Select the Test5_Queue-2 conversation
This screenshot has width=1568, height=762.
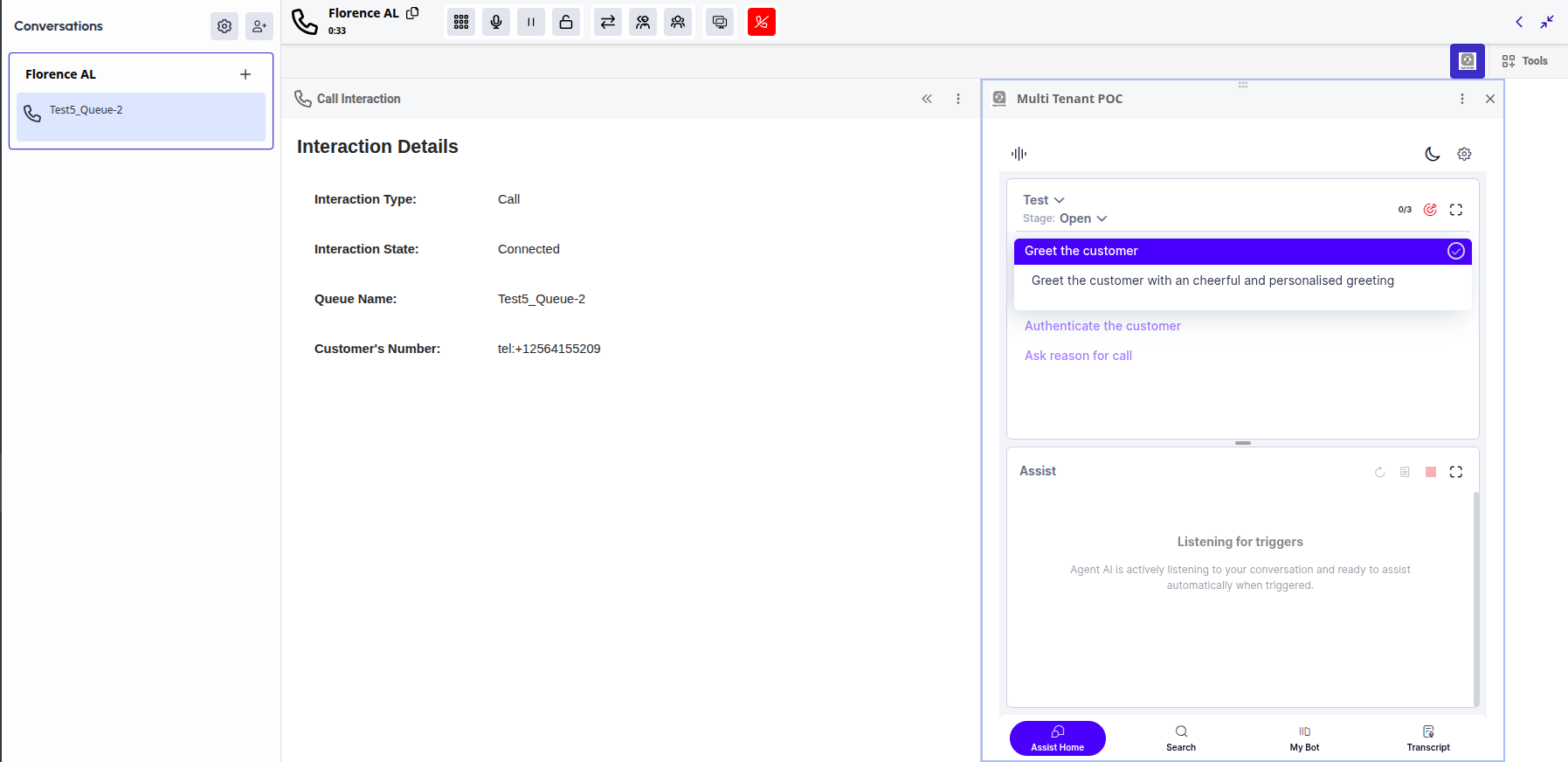click(141, 117)
